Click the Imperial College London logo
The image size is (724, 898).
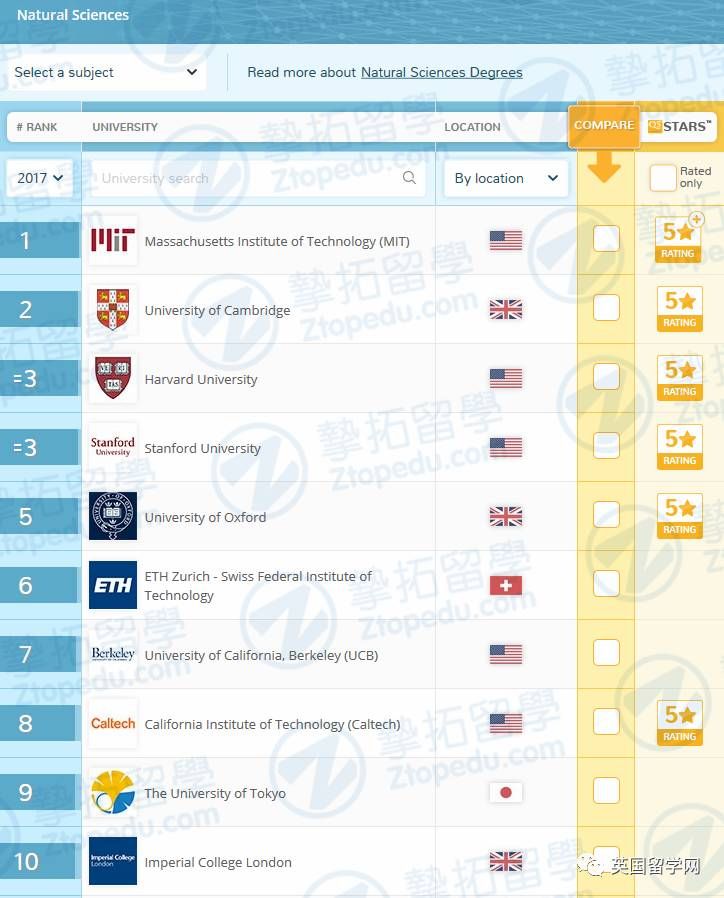tap(113, 861)
